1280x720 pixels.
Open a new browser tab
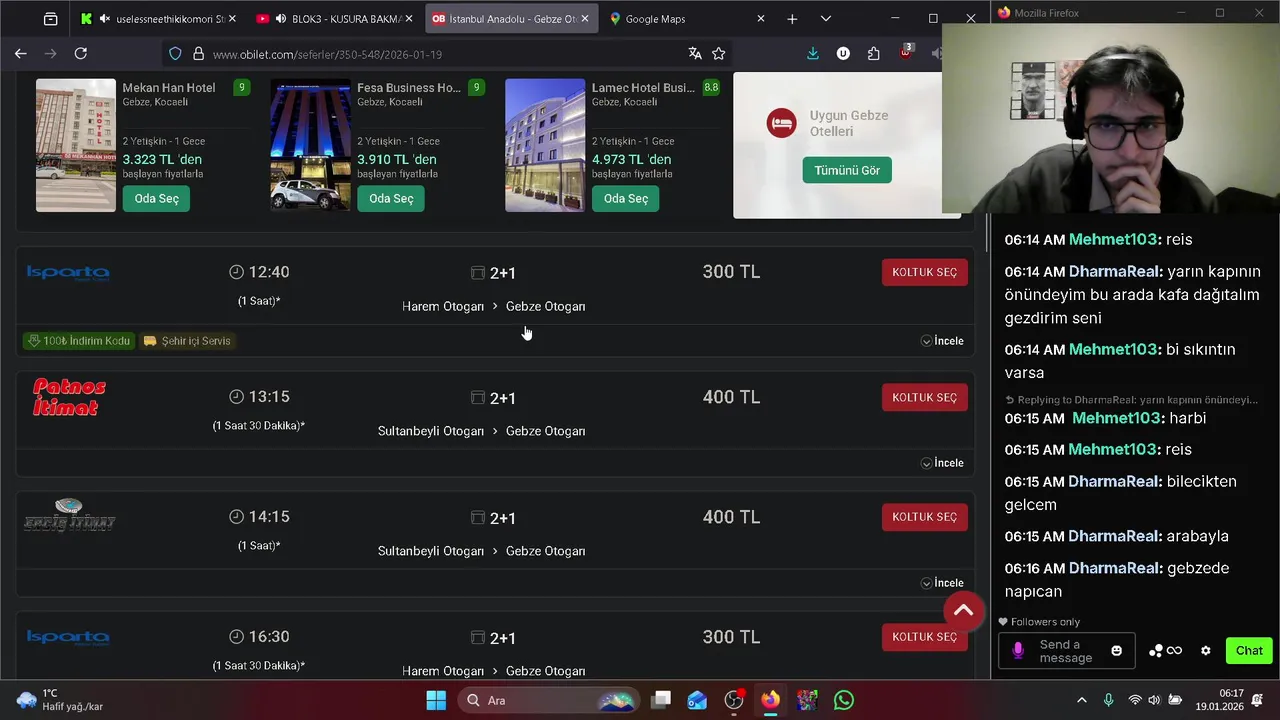click(x=792, y=19)
